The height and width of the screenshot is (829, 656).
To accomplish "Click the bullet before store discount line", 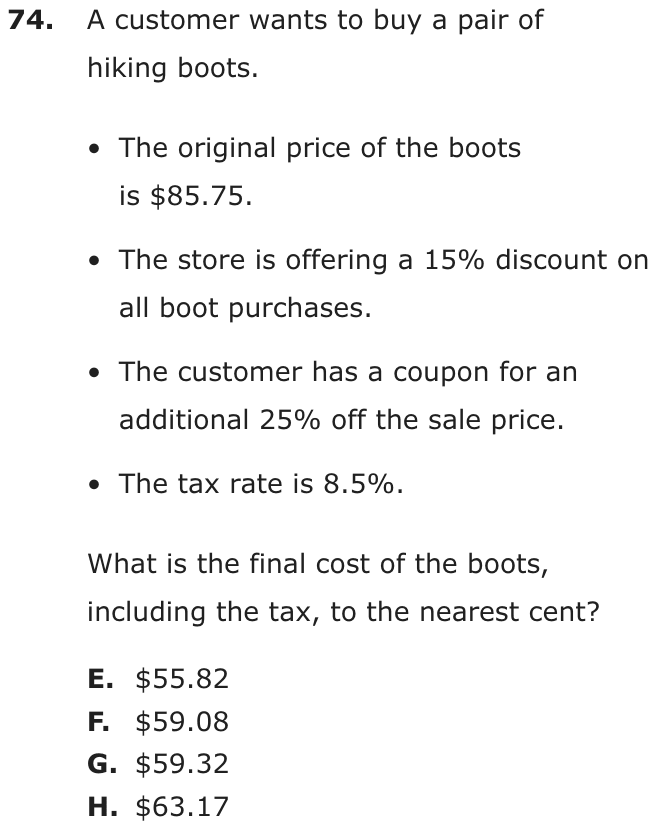I will 95,261.
